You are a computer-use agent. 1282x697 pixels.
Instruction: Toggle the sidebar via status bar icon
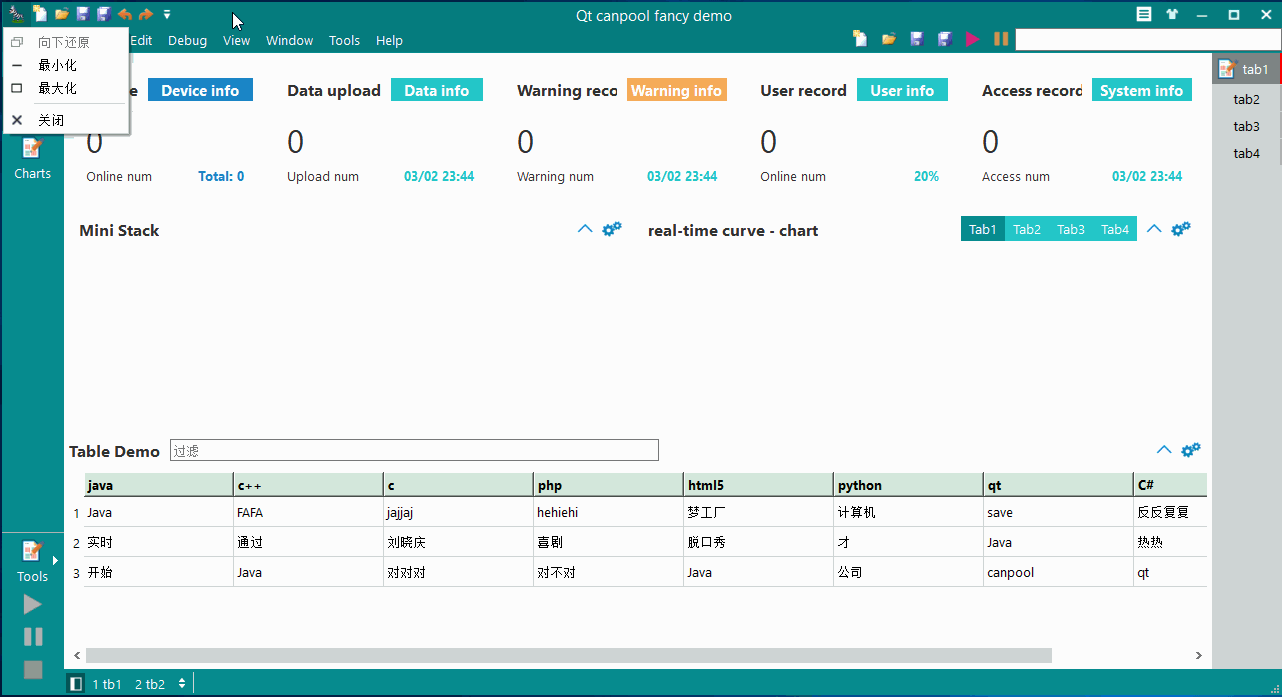[76, 684]
